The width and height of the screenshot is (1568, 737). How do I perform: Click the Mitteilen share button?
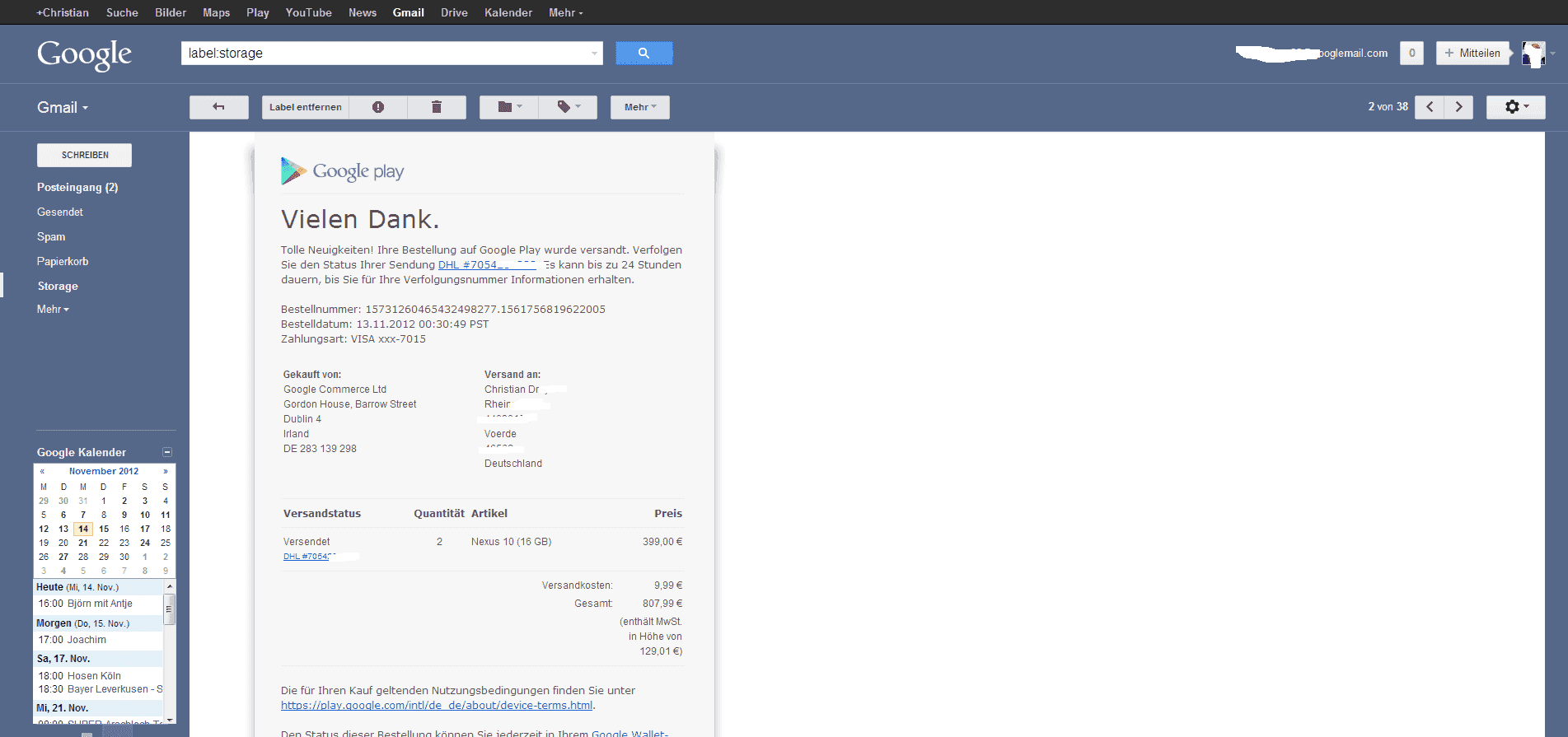coord(1473,53)
